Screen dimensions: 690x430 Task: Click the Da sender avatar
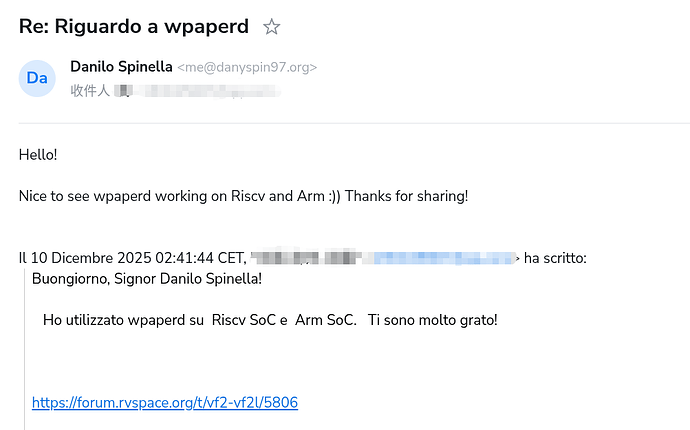[37, 78]
